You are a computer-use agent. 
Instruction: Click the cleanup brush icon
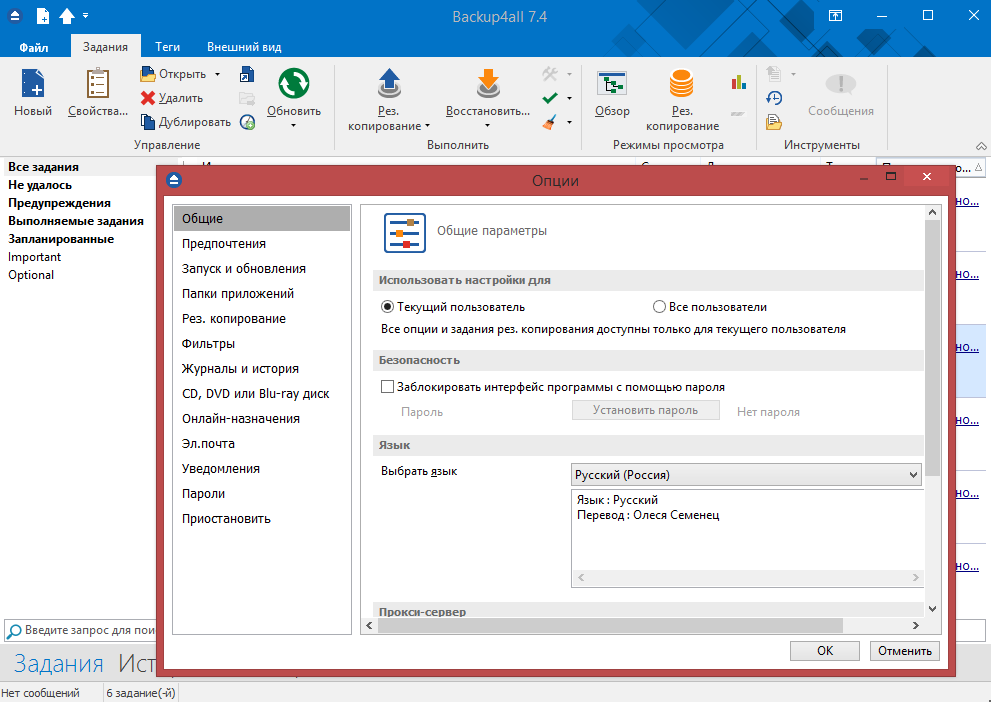[x=550, y=122]
